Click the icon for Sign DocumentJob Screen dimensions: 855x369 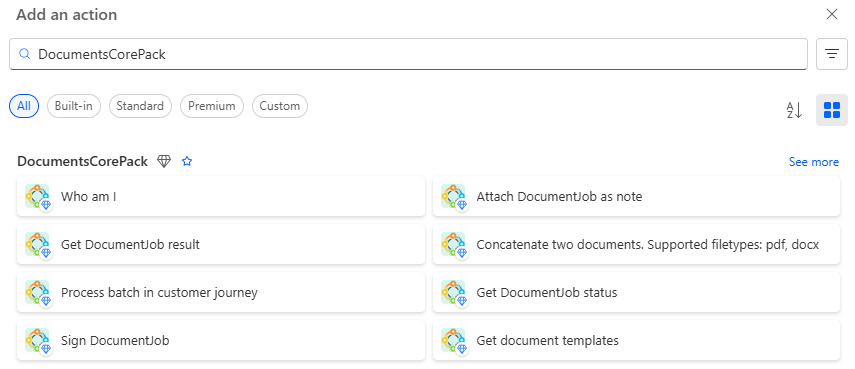point(38,341)
